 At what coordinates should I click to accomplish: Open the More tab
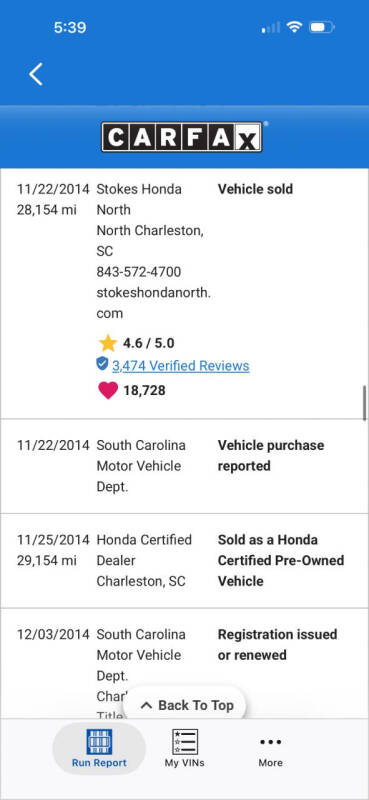270,748
